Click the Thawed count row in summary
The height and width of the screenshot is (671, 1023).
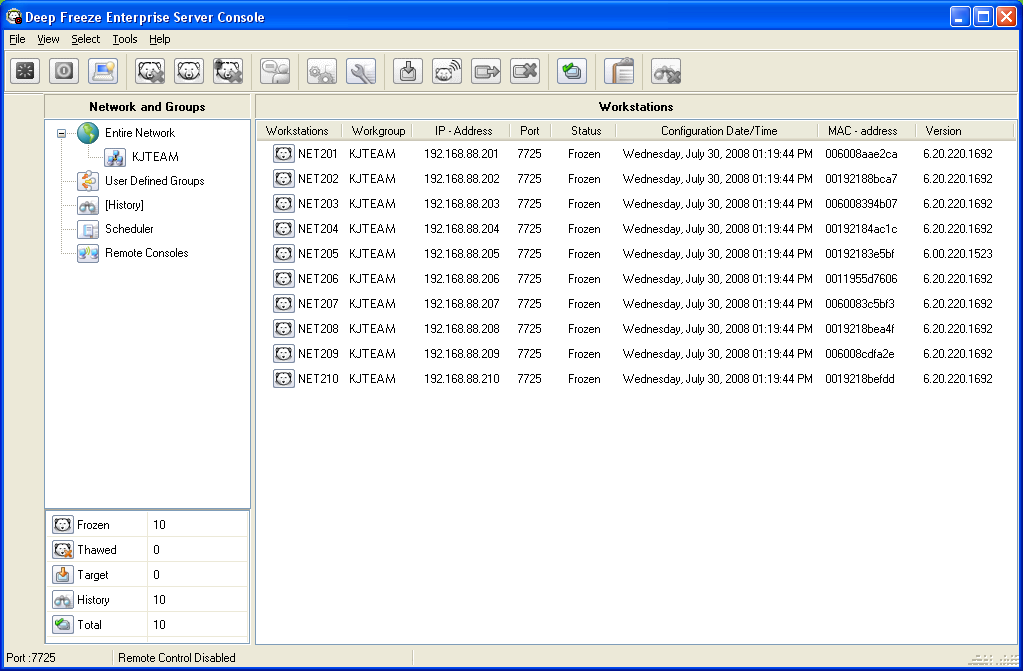(149, 550)
